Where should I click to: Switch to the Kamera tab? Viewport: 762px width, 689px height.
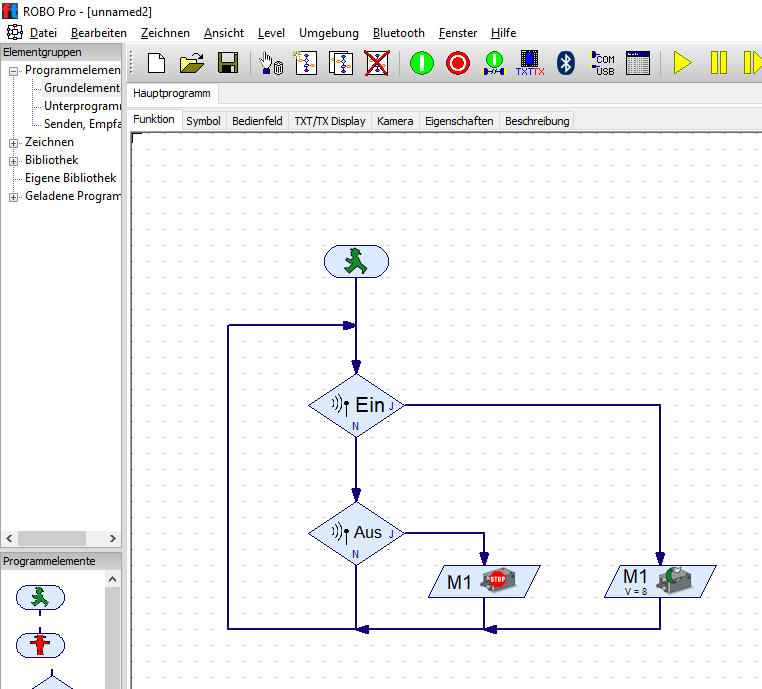click(x=395, y=121)
